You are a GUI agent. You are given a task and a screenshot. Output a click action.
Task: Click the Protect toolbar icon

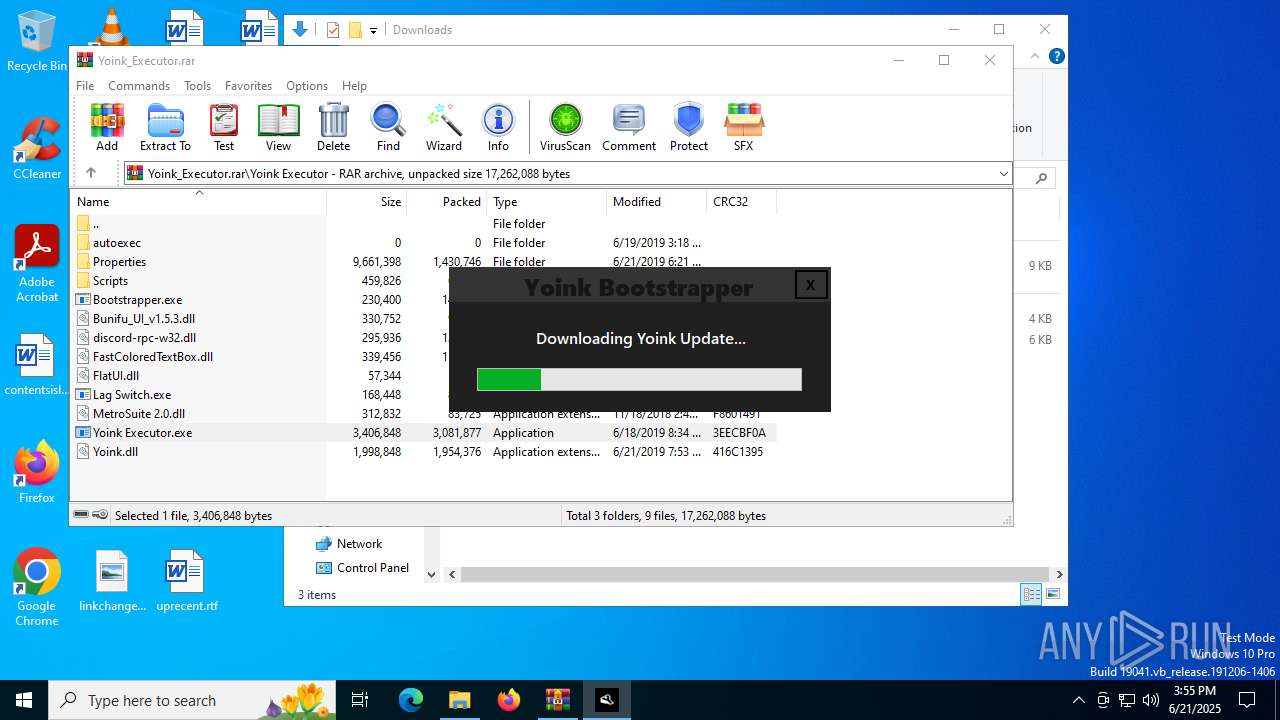[689, 127]
